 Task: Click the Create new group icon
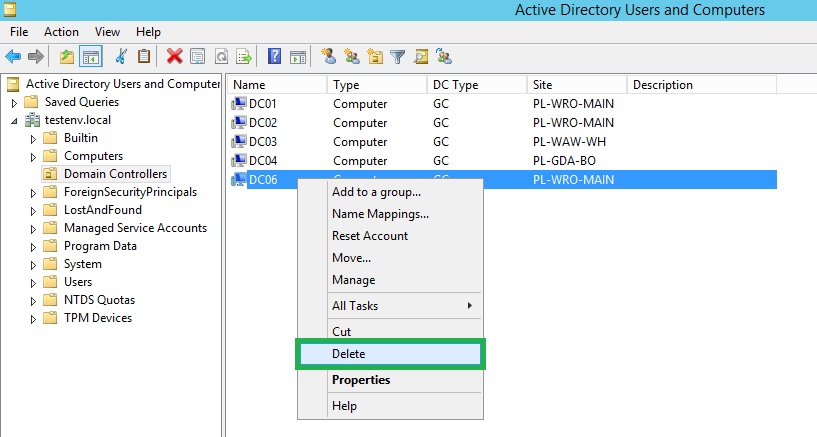(x=352, y=56)
